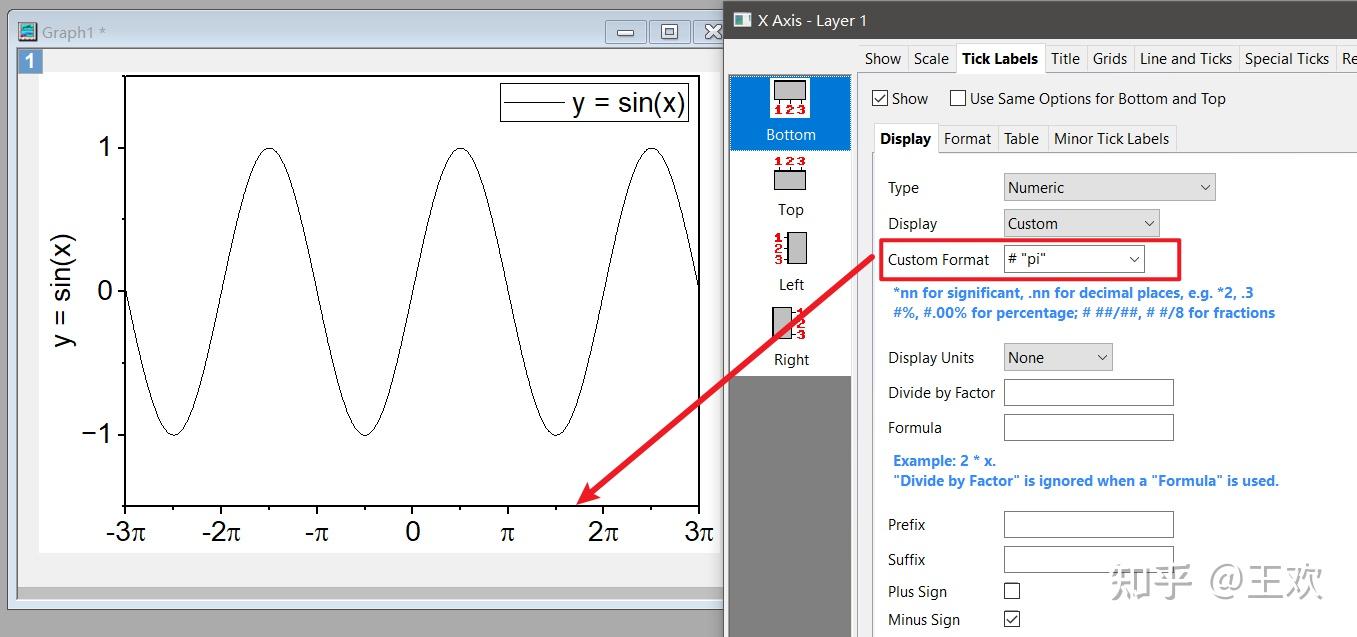Click layer 1 icon in Graph1
The image size is (1357, 637).
30,61
